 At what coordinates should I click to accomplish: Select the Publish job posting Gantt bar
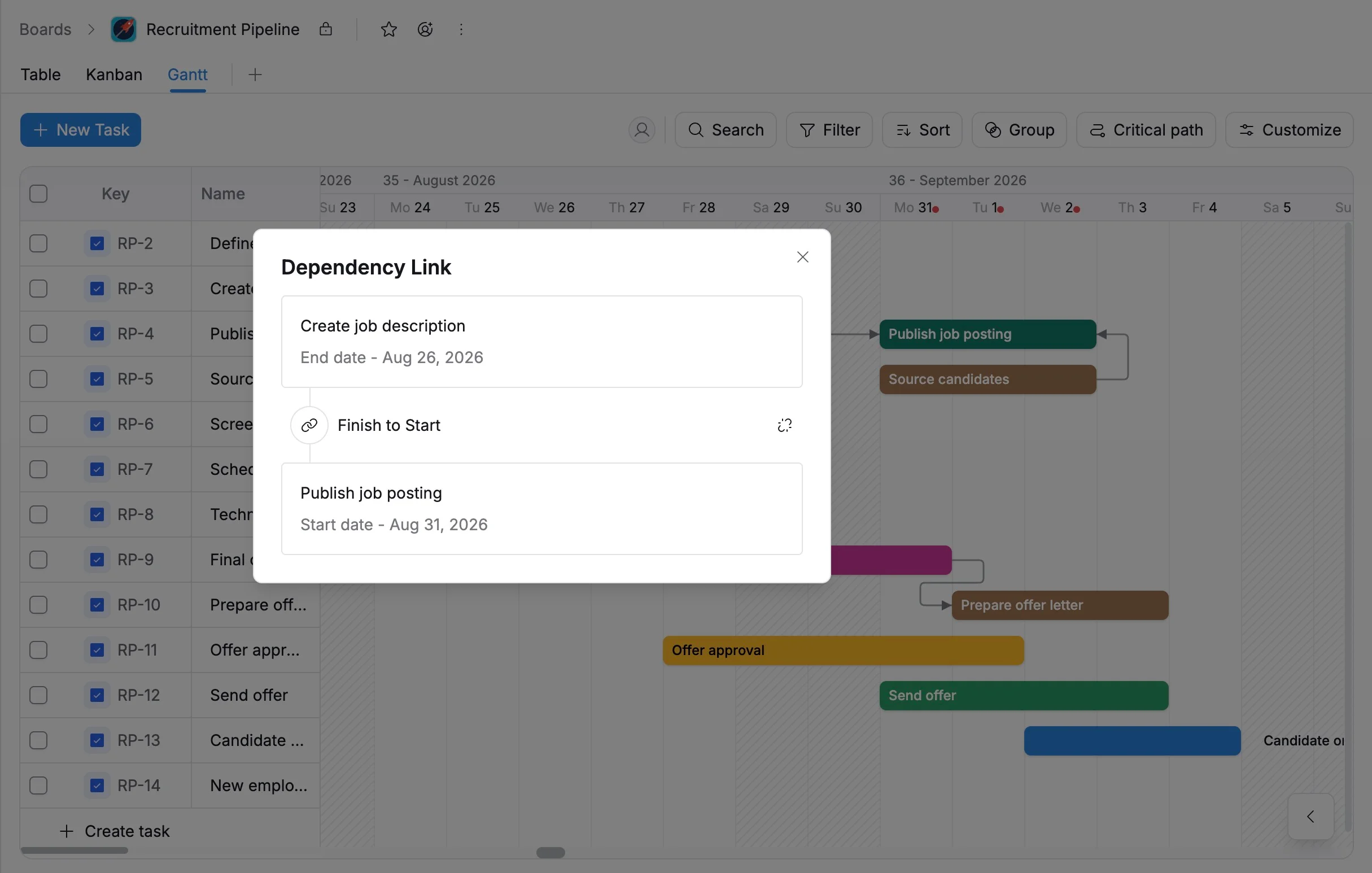[x=988, y=334]
